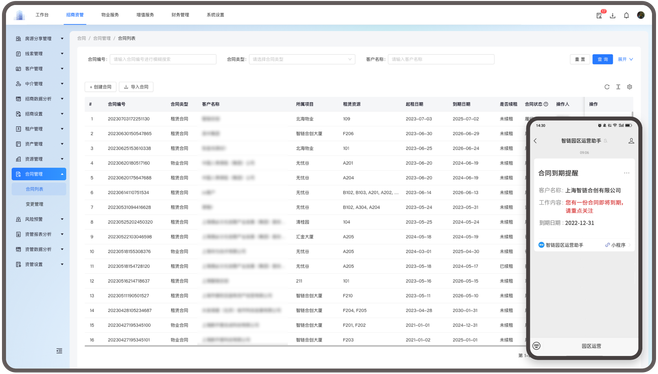658x374 pixels.
Task: Open the user avatar menu
Action: [x=641, y=15]
